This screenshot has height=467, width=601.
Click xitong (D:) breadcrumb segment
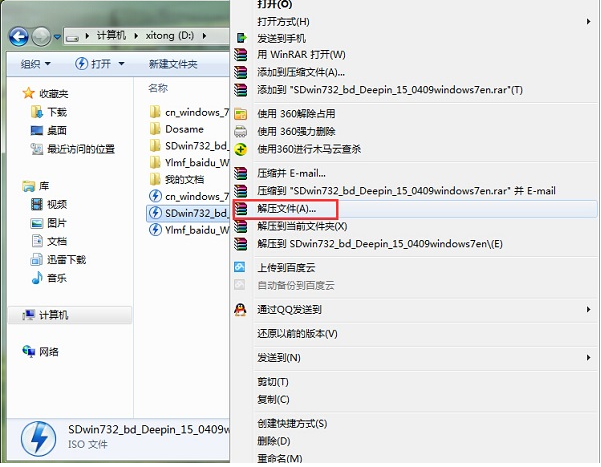coord(169,36)
